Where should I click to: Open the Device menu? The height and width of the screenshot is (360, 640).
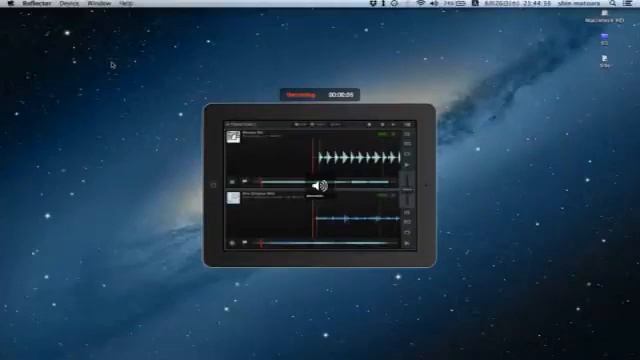click(x=69, y=3)
